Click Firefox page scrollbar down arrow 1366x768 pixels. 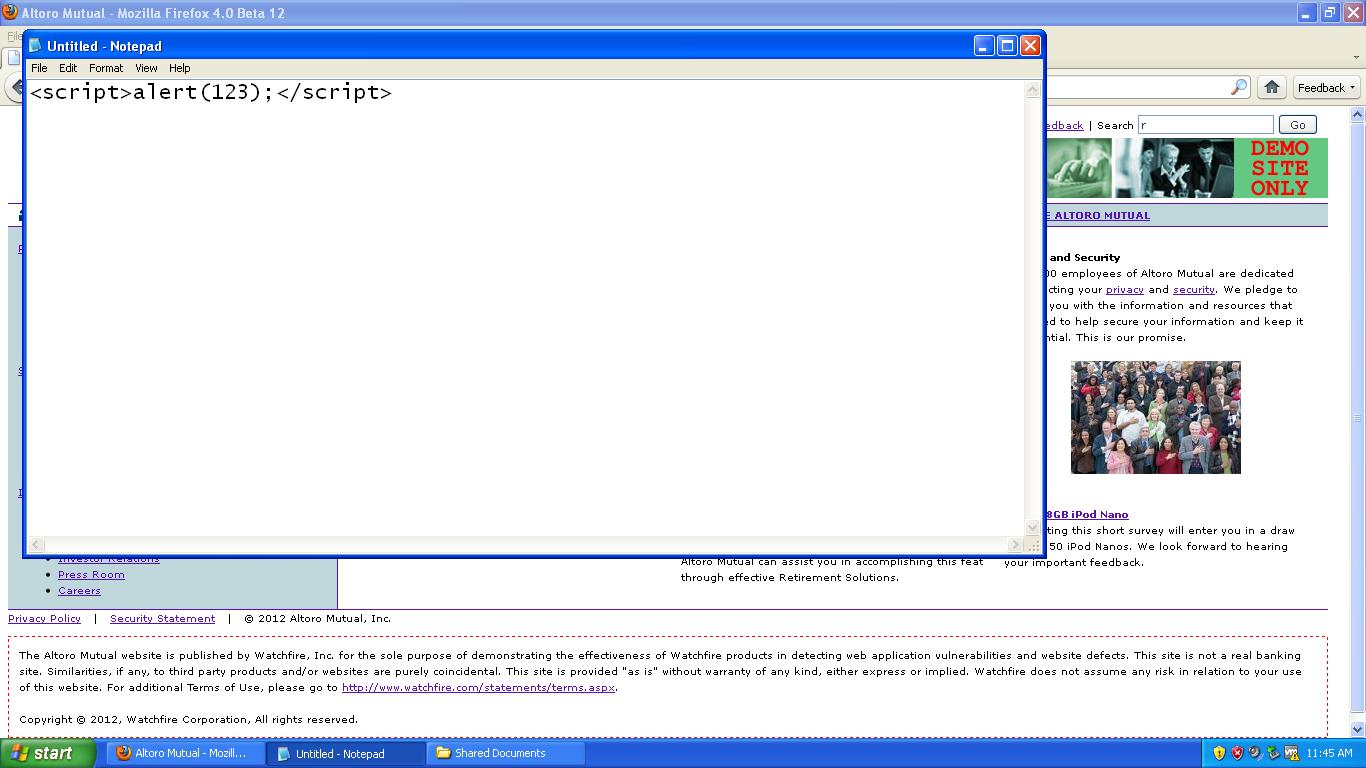(x=1357, y=729)
